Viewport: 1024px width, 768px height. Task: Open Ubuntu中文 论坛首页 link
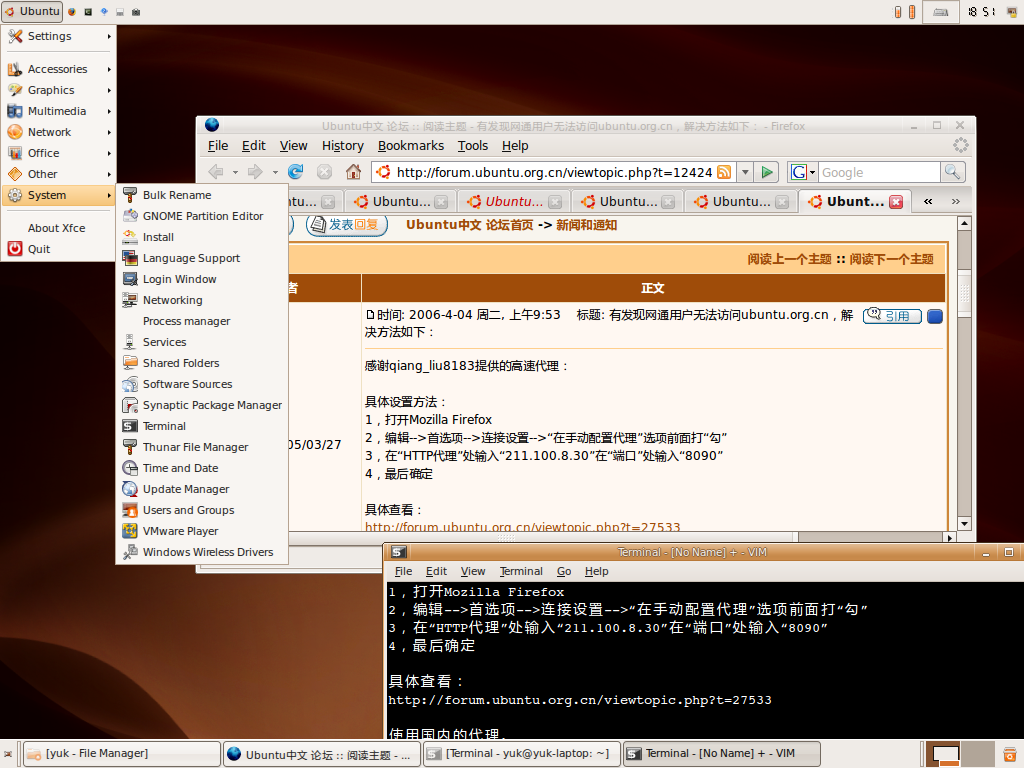(x=470, y=225)
